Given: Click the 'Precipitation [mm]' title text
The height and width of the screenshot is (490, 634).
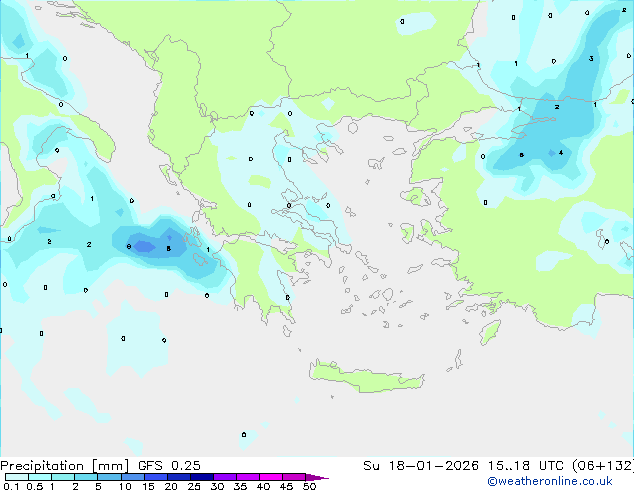Looking at the screenshot, I should [x=65, y=466].
